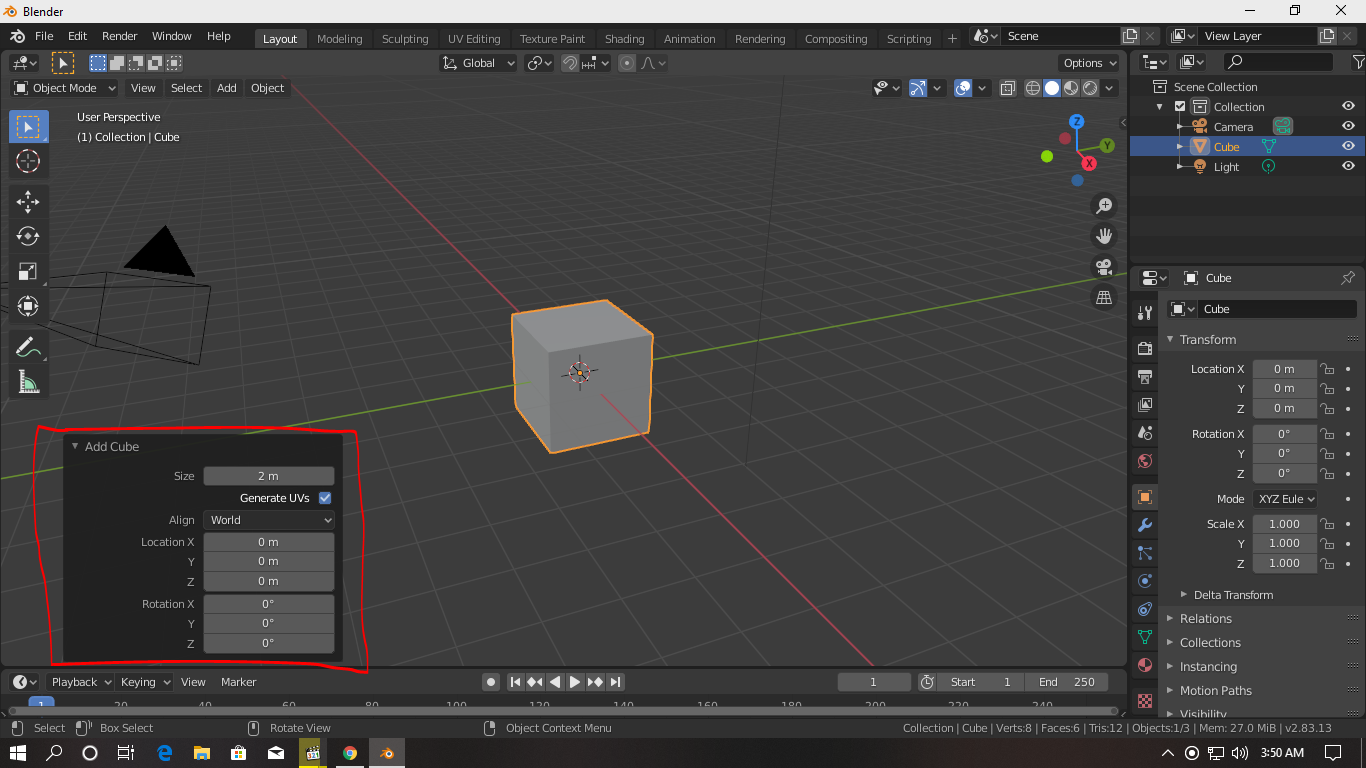Switch to the Shading workspace tab
Image resolution: width=1366 pixels, height=768 pixels.
pos(624,39)
